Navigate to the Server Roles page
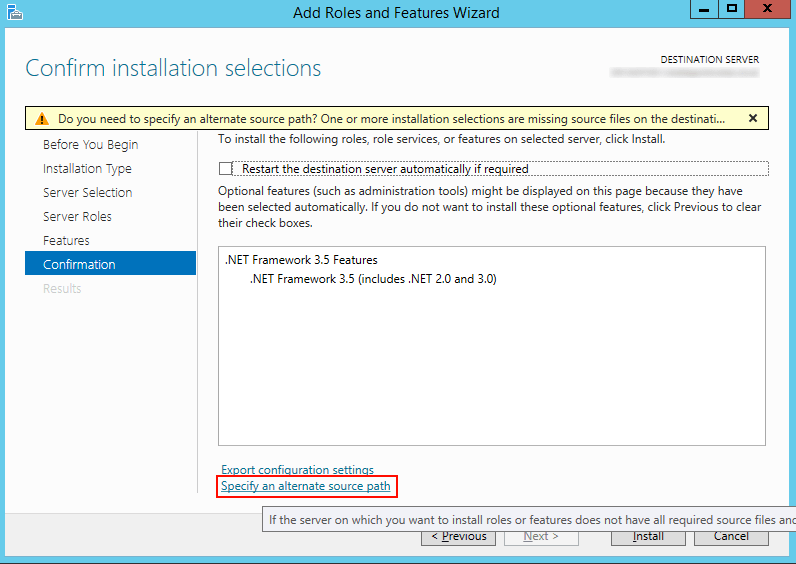The image size is (796, 564). (77, 217)
